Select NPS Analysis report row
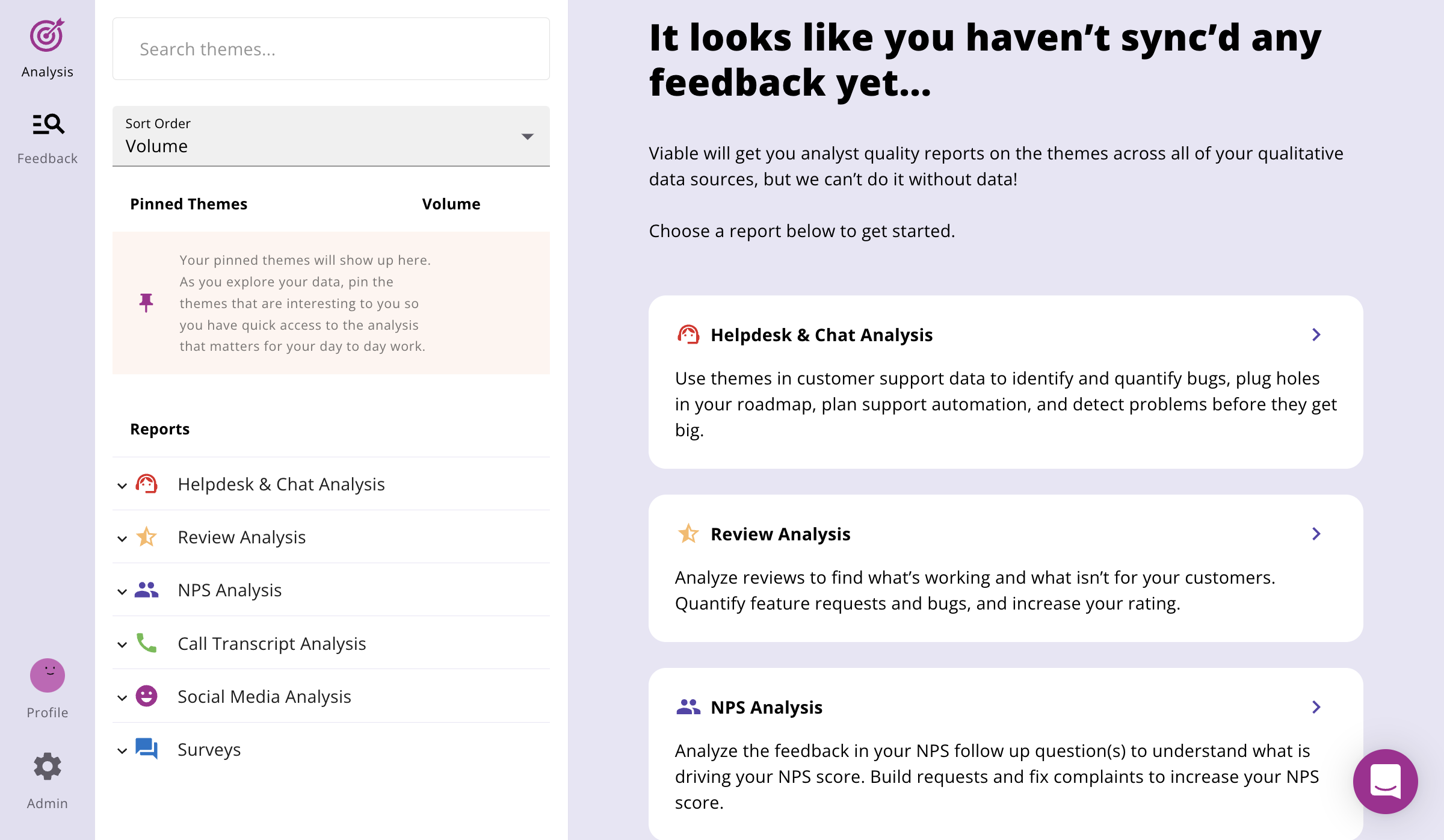 331,590
